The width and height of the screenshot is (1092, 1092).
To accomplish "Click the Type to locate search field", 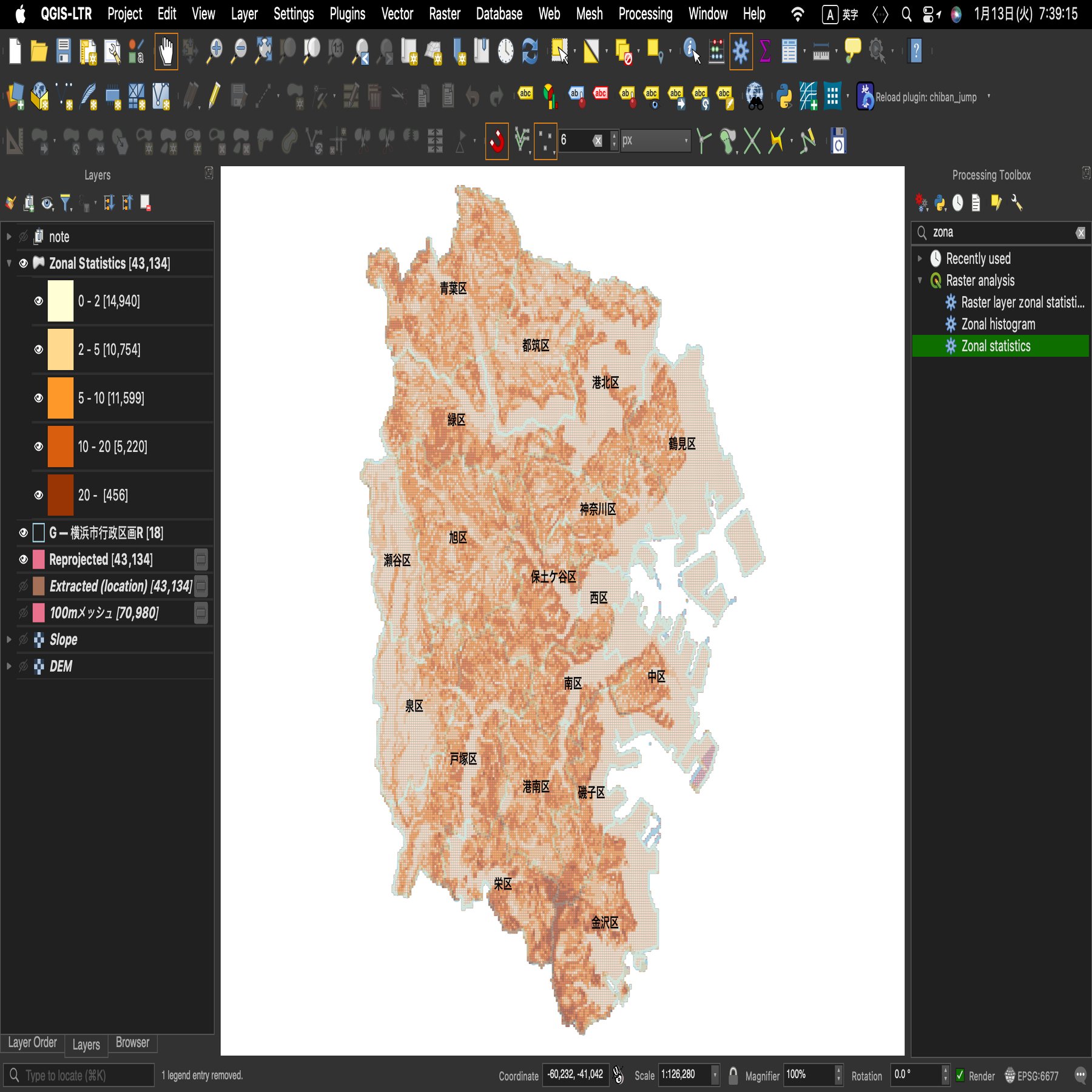I will pos(79,1076).
